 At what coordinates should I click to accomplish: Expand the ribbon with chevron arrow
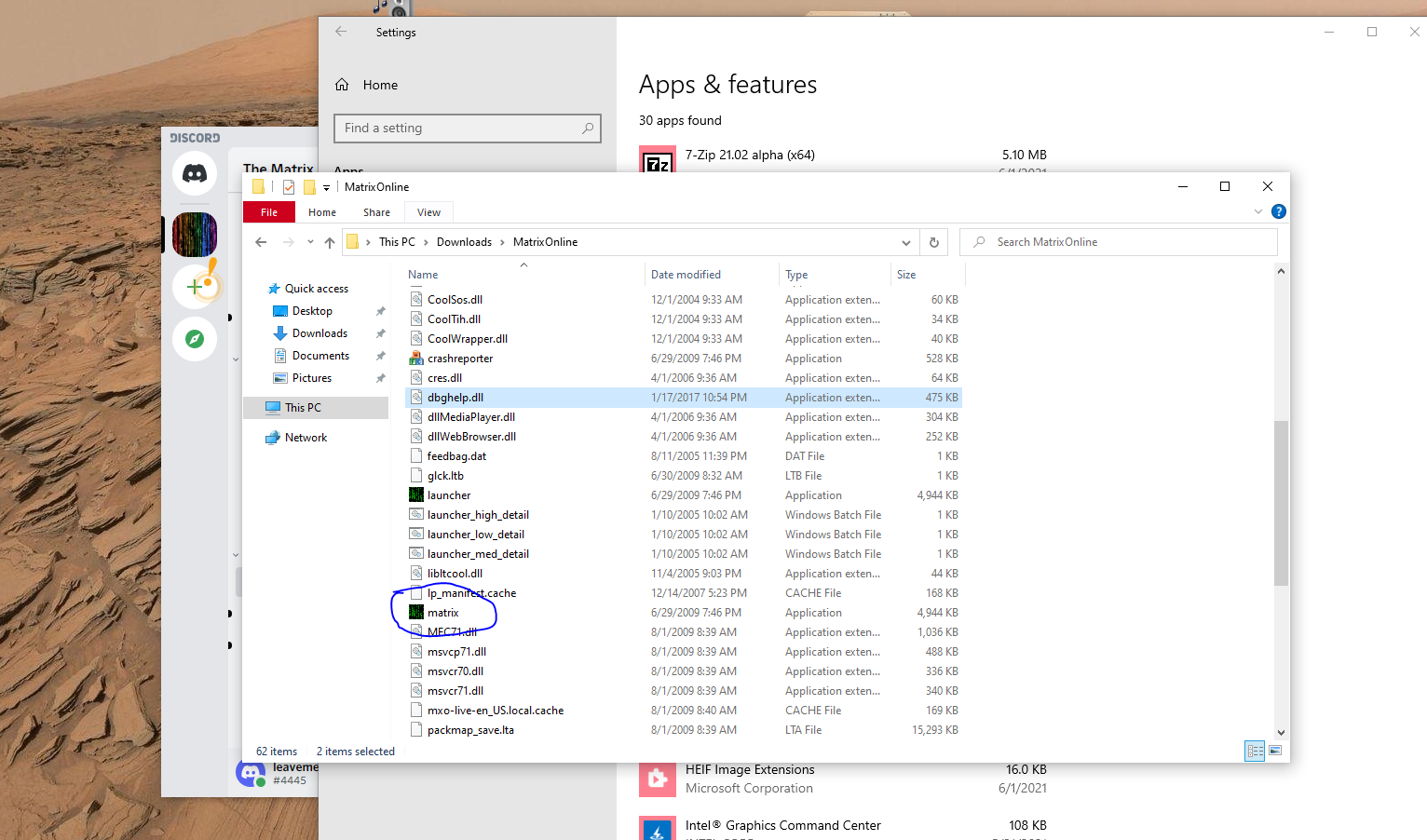click(x=1258, y=211)
